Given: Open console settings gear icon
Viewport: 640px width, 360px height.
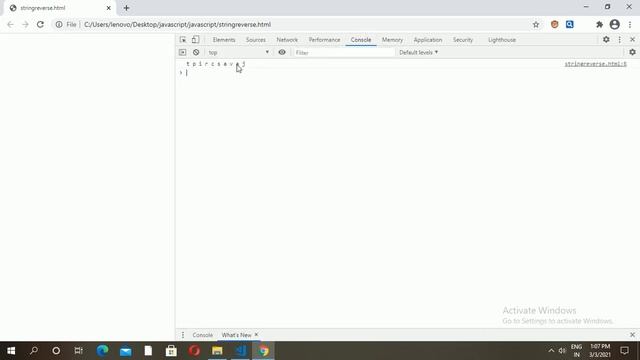Looking at the screenshot, I should point(632,52).
